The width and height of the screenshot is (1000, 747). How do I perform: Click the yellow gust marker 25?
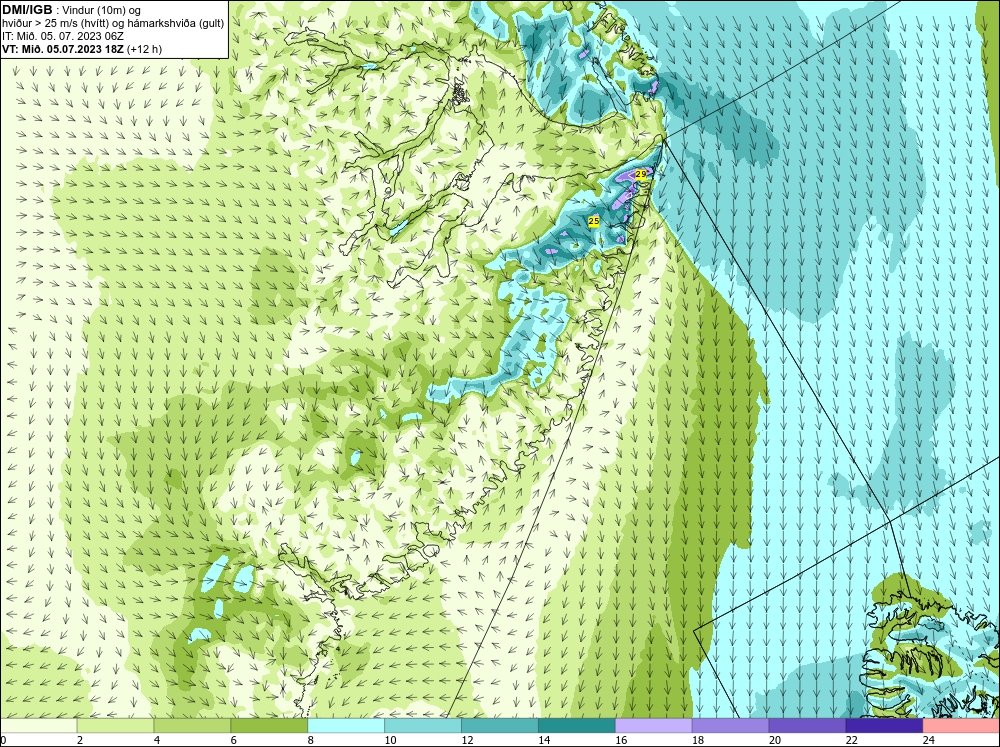click(594, 221)
